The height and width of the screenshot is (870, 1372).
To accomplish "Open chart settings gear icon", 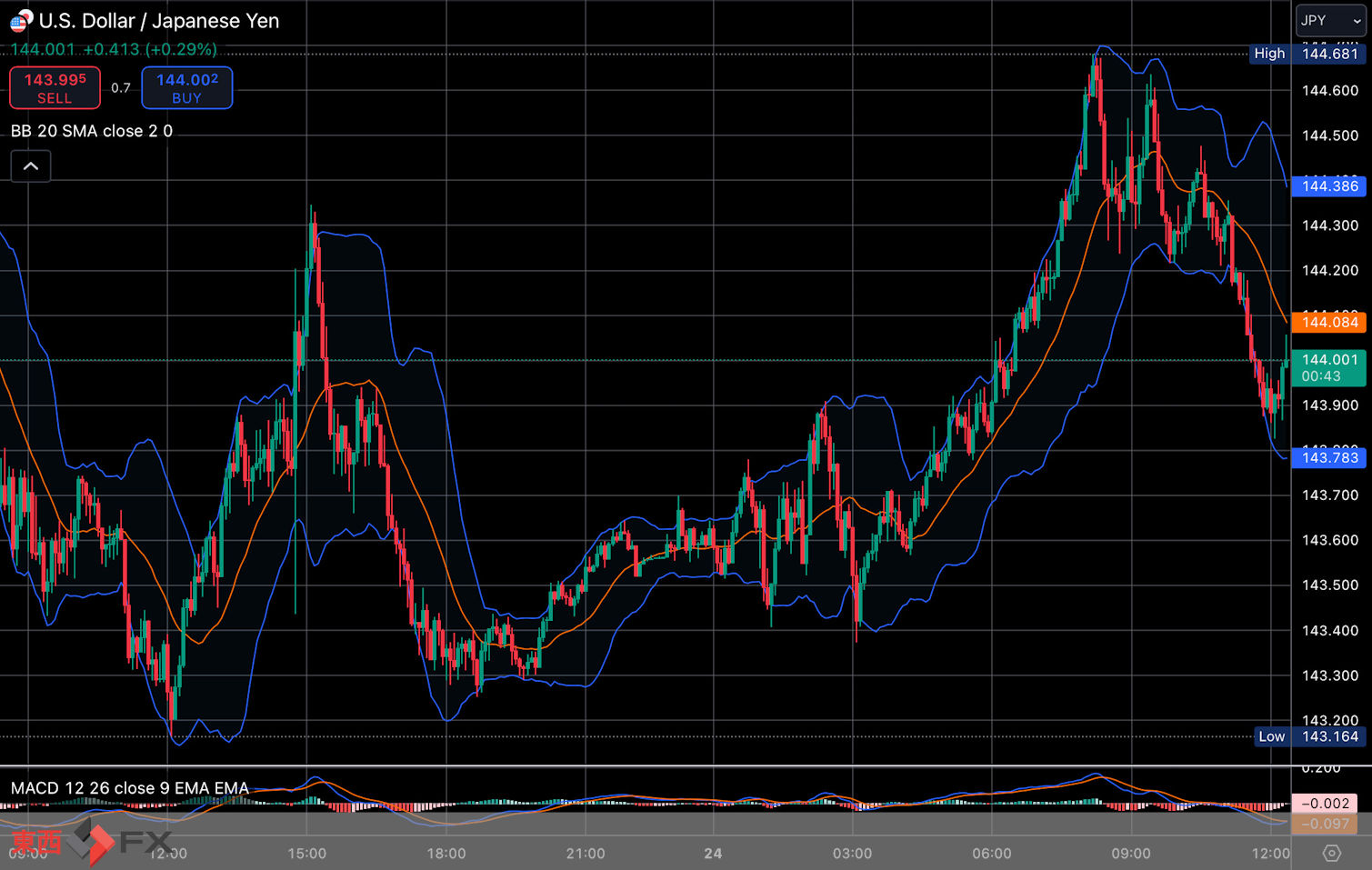I will click(x=1331, y=853).
